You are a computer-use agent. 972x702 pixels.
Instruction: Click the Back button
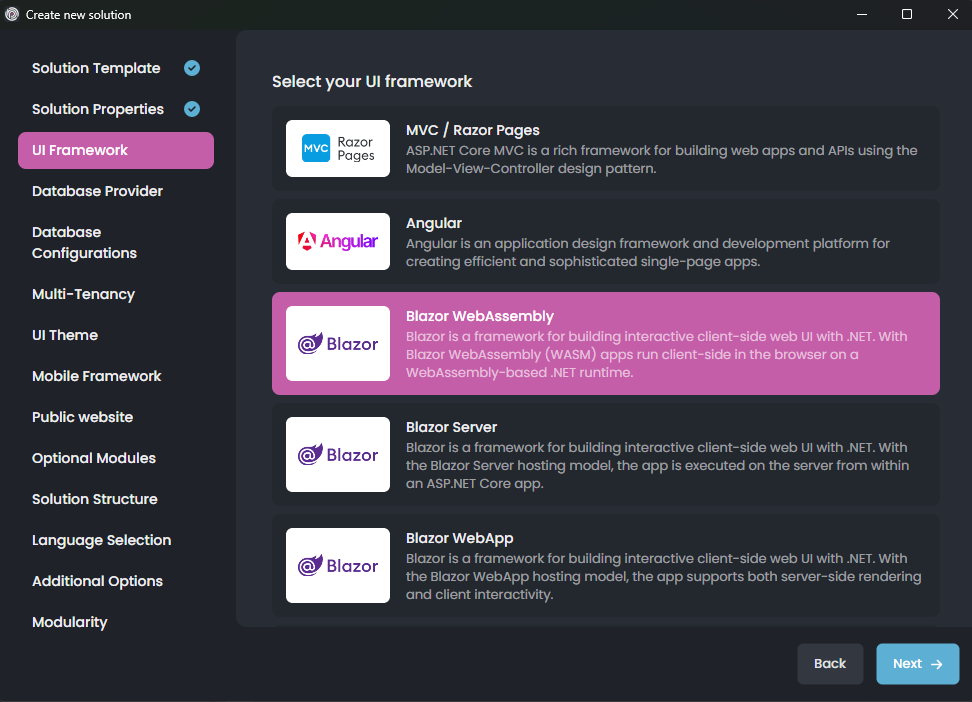point(830,664)
